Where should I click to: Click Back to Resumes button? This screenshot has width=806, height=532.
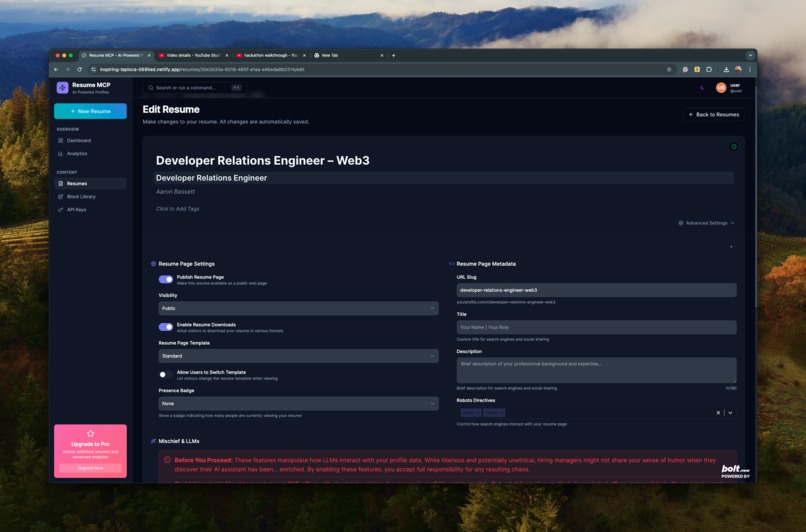click(x=713, y=115)
